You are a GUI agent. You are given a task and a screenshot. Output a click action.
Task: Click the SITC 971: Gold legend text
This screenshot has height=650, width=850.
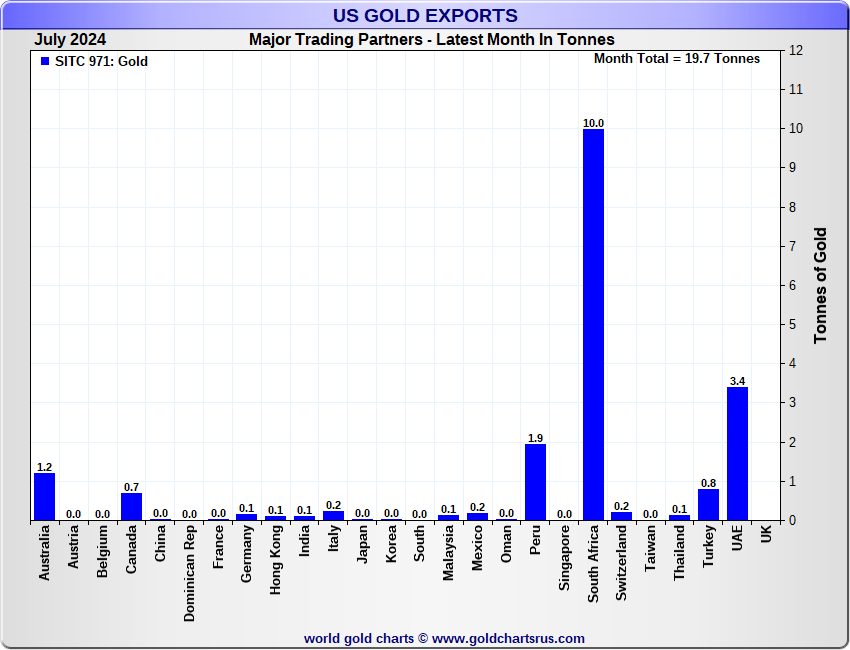click(101, 61)
